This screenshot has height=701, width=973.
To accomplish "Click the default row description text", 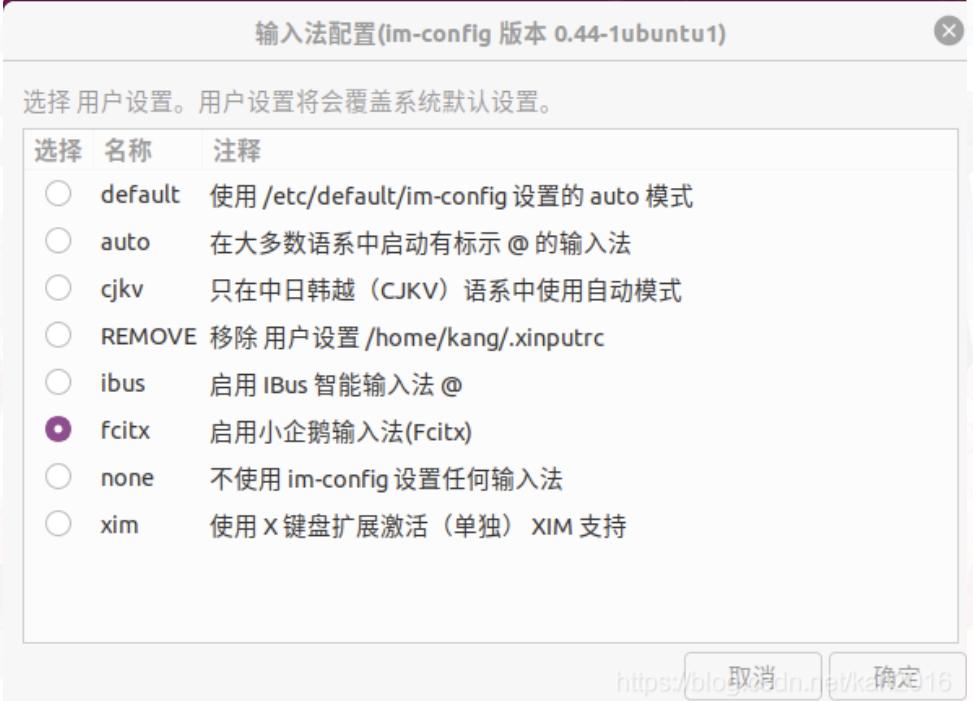I will click(x=451, y=196).
